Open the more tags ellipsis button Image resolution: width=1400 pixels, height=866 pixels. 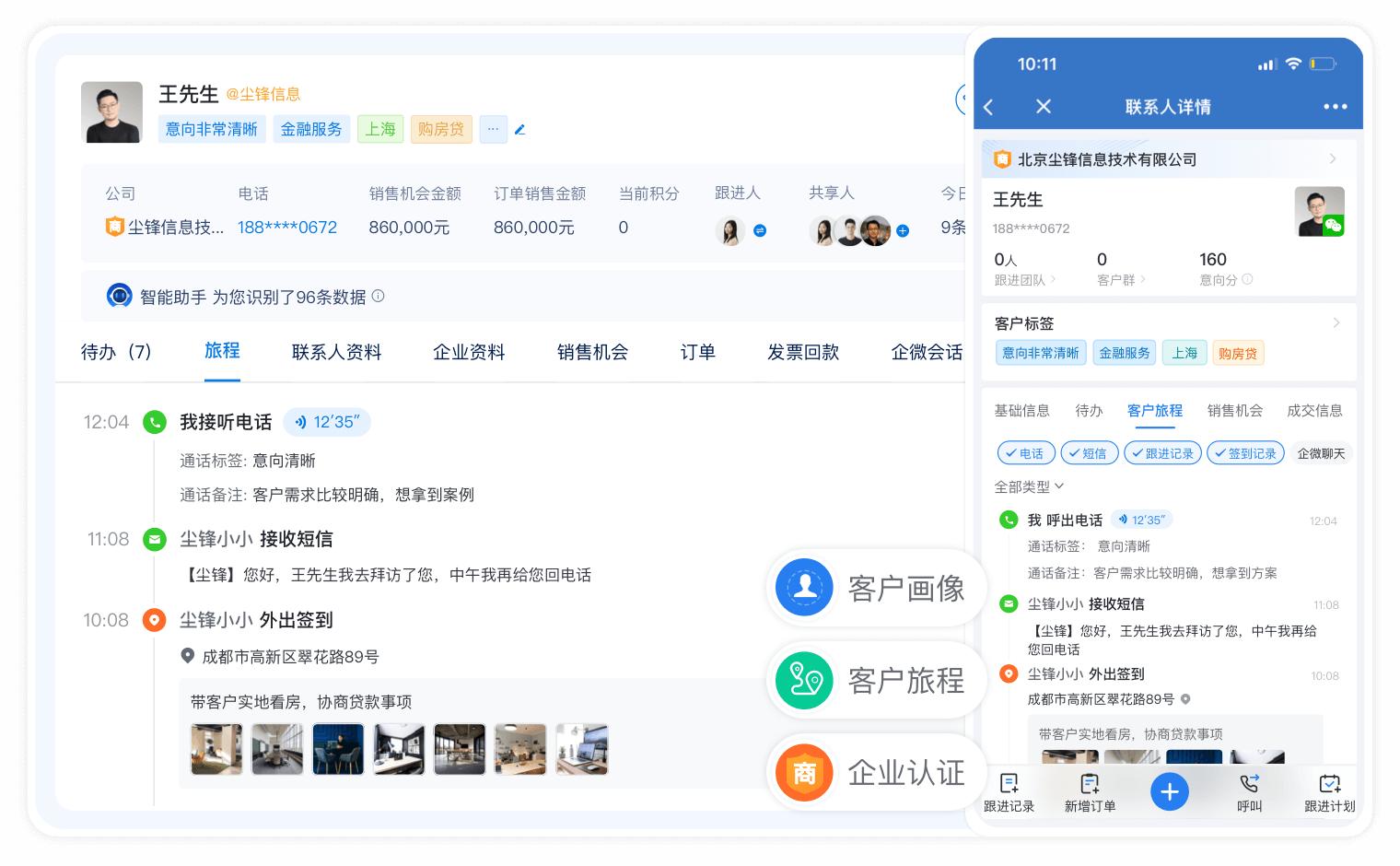(493, 129)
